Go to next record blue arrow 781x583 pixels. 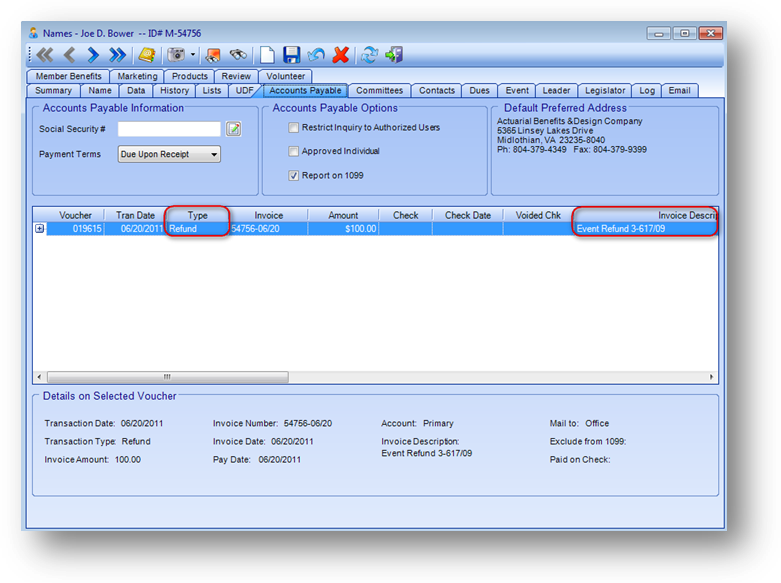[x=93, y=55]
